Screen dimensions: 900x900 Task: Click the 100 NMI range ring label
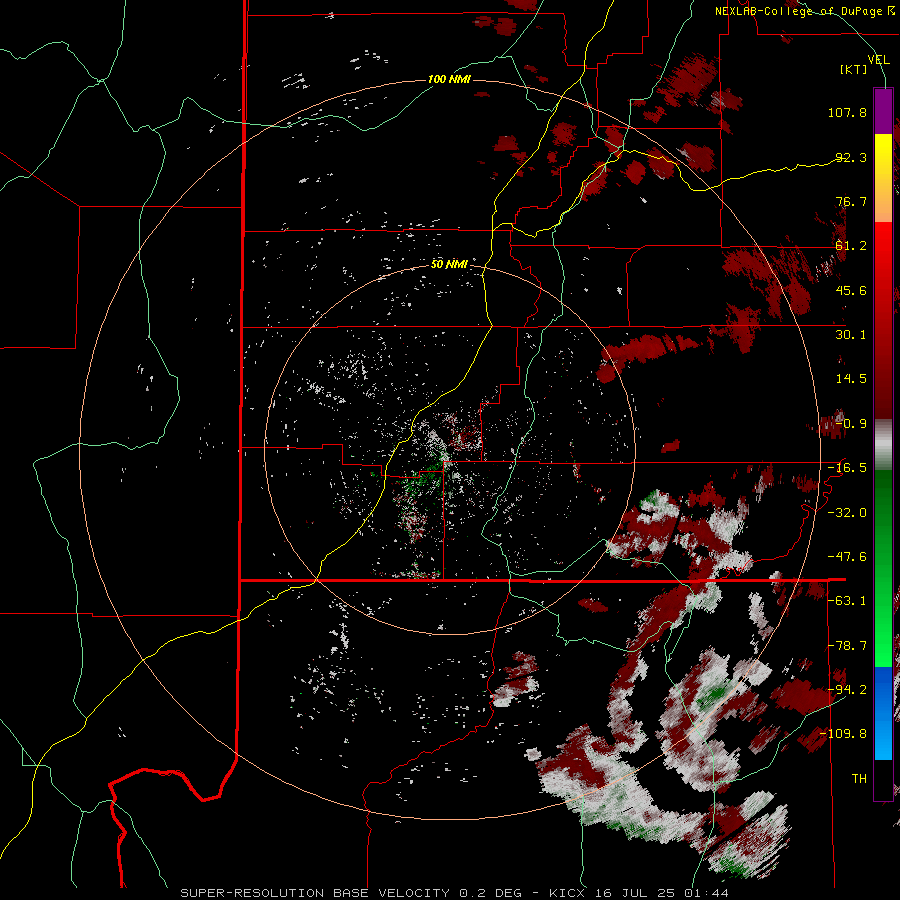coord(449,79)
